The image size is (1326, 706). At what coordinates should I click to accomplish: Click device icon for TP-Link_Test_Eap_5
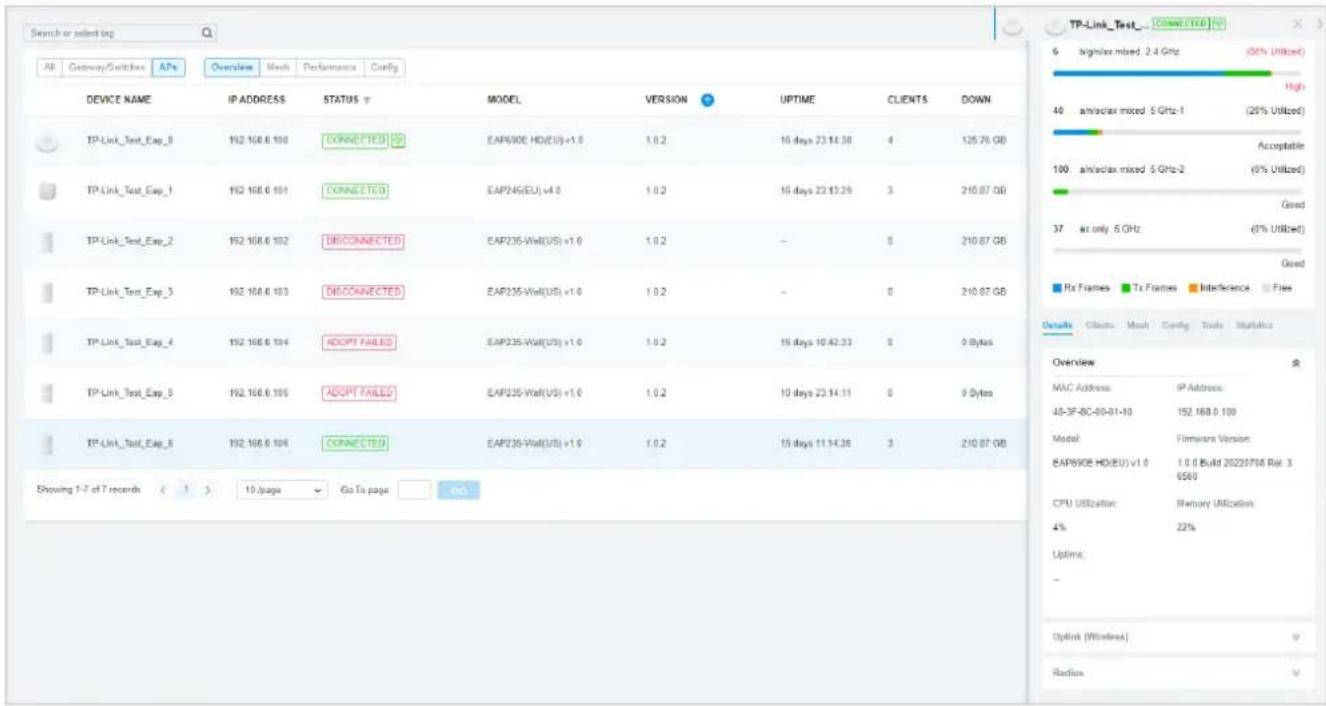46,393
